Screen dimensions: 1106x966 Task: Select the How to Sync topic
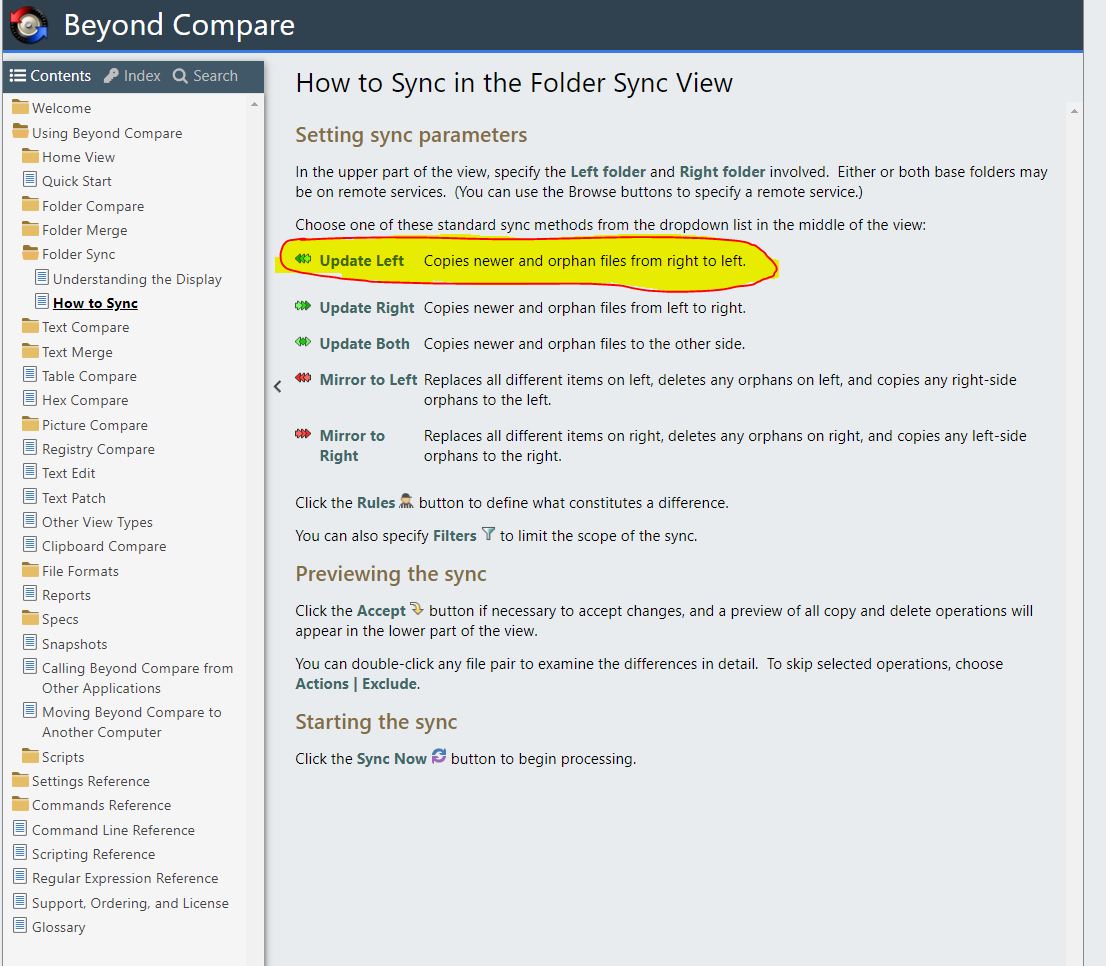pyautogui.click(x=86, y=302)
